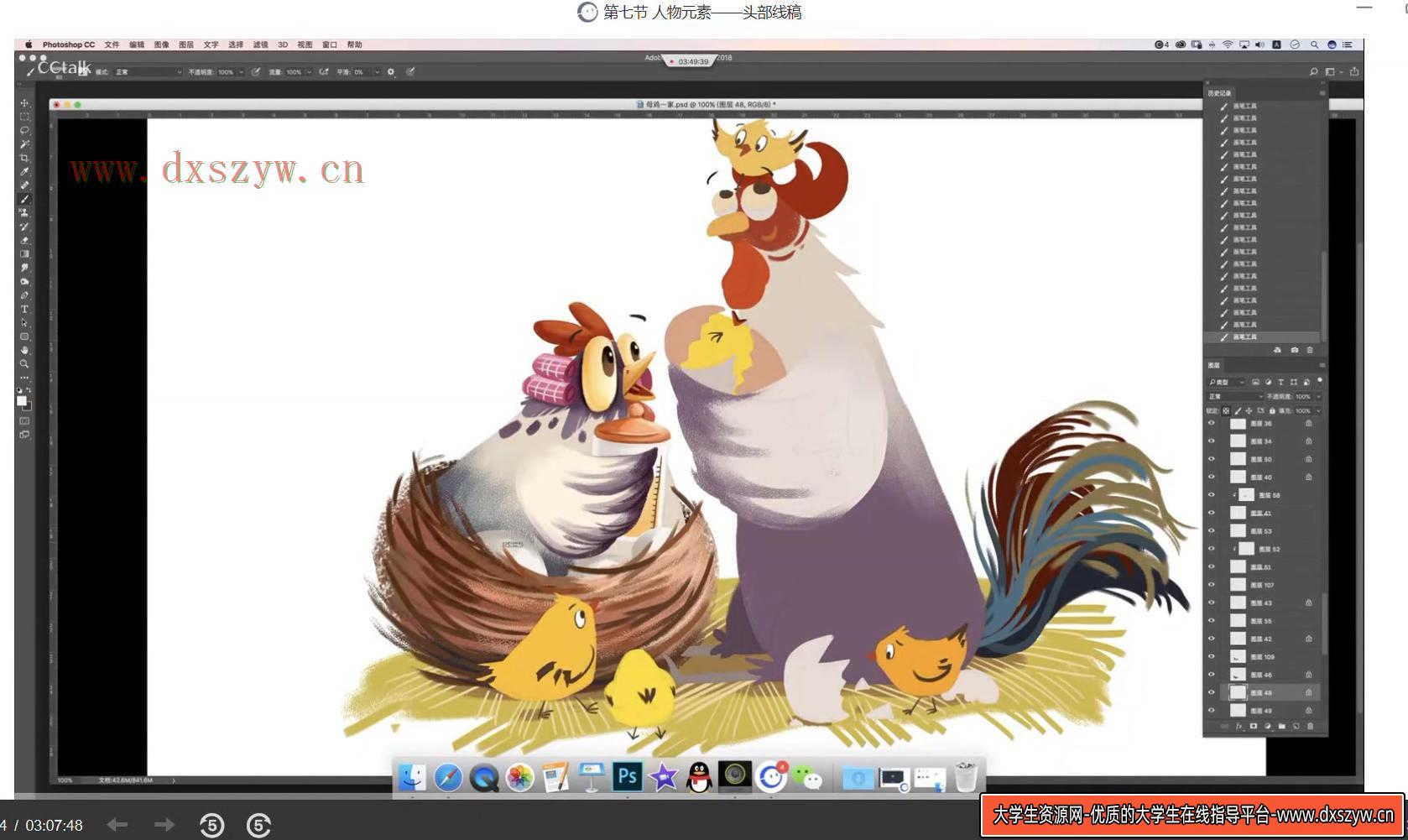1408x840 pixels.
Task: Select the Move tool
Action: [24, 103]
